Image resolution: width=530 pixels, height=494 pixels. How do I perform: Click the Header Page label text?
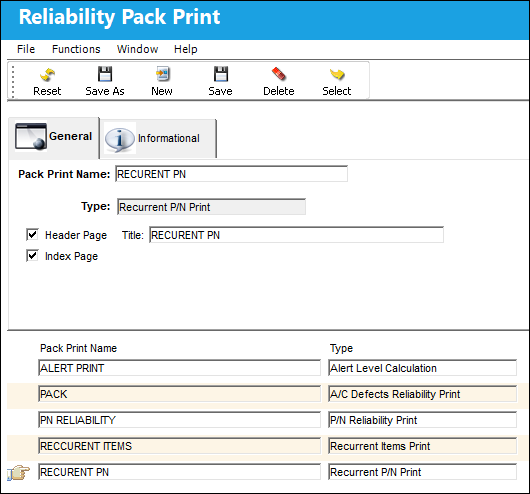pos(76,235)
